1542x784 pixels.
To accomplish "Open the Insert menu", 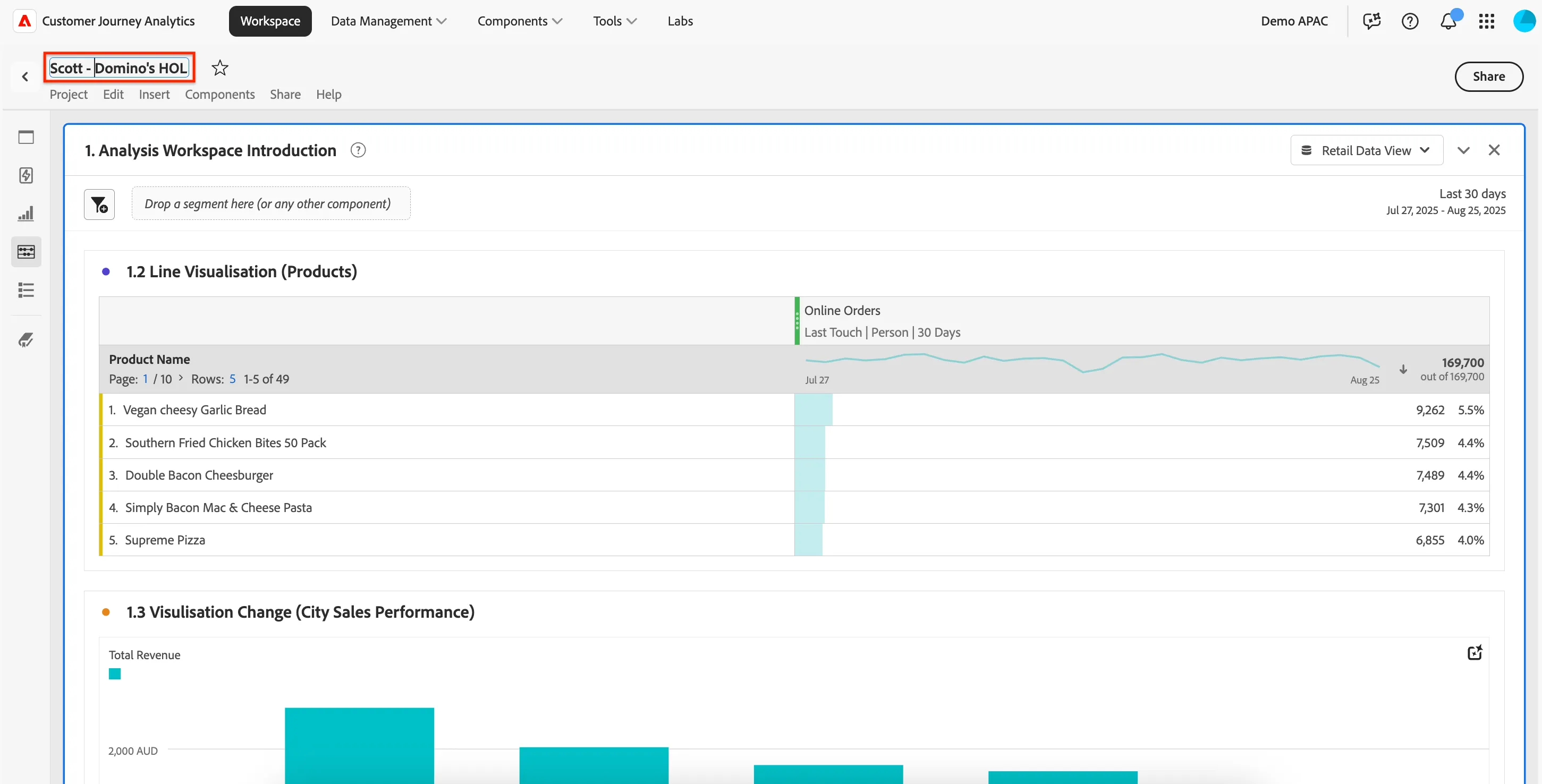I will [x=155, y=94].
